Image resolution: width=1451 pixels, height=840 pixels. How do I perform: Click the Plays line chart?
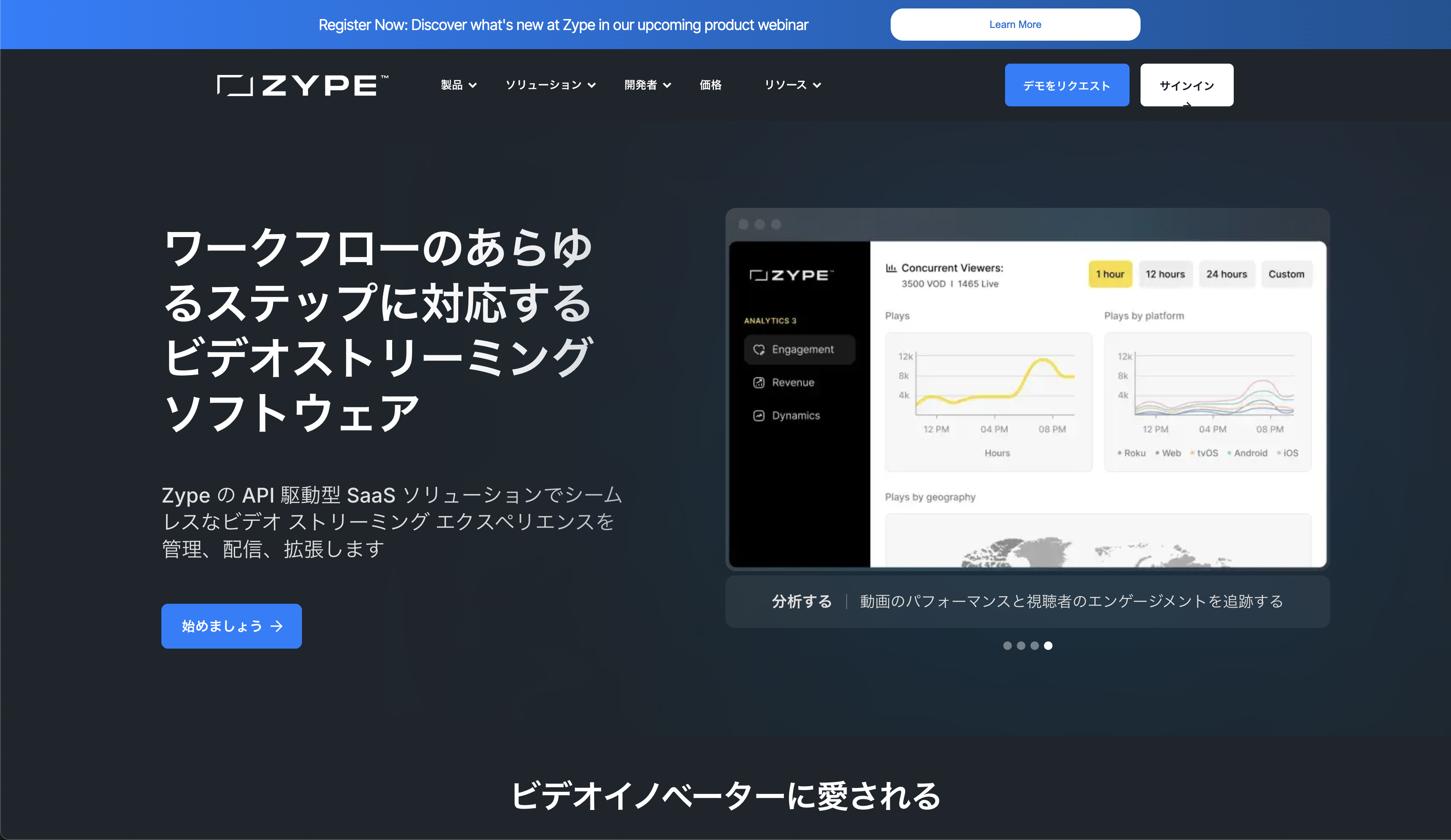[x=989, y=402]
